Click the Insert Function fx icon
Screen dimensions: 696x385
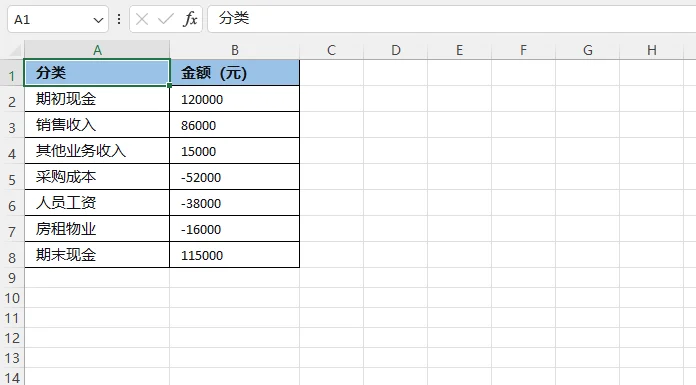(190, 19)
